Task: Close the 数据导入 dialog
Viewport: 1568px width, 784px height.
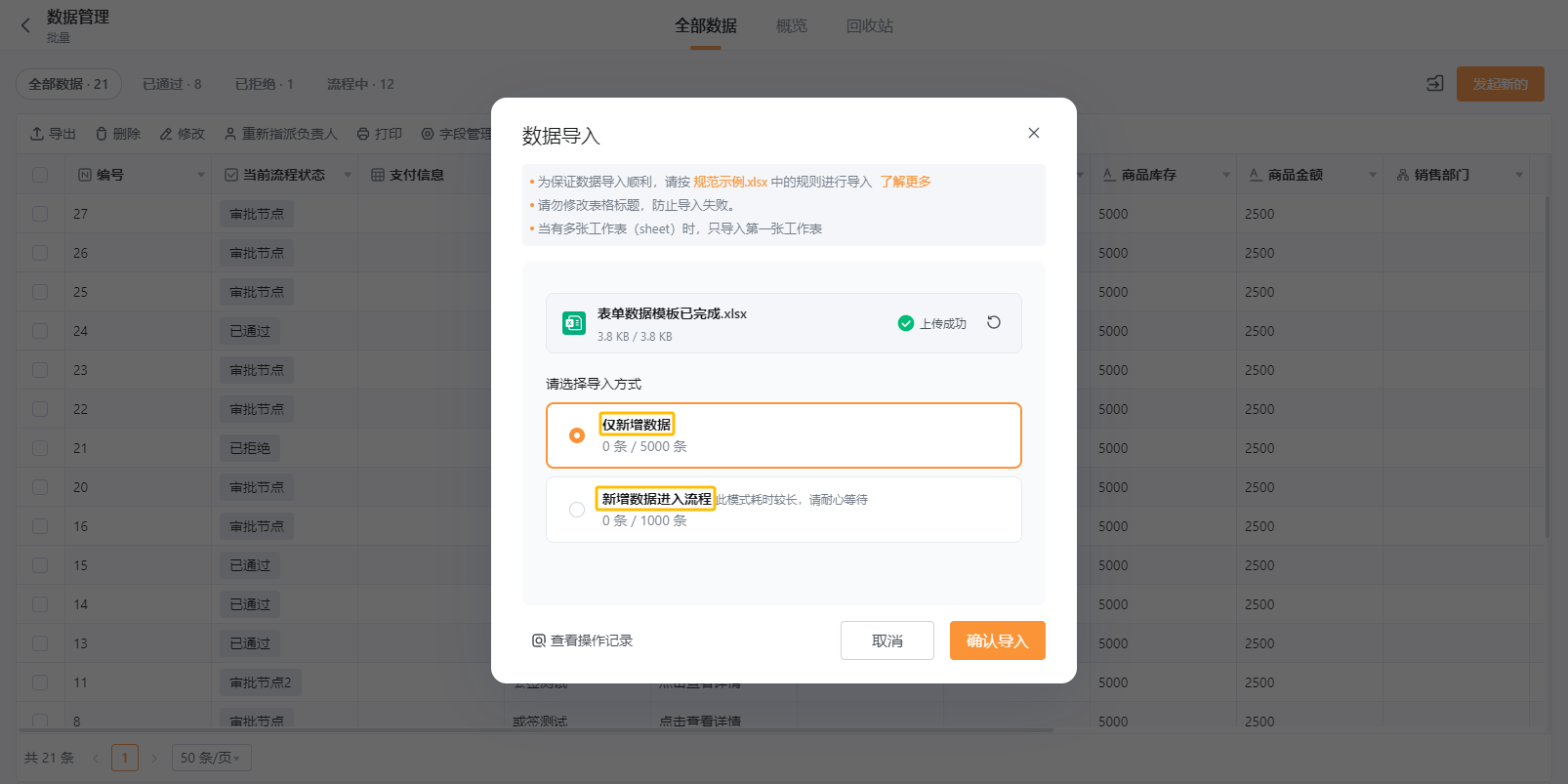Action: [x=1034, y=133]
